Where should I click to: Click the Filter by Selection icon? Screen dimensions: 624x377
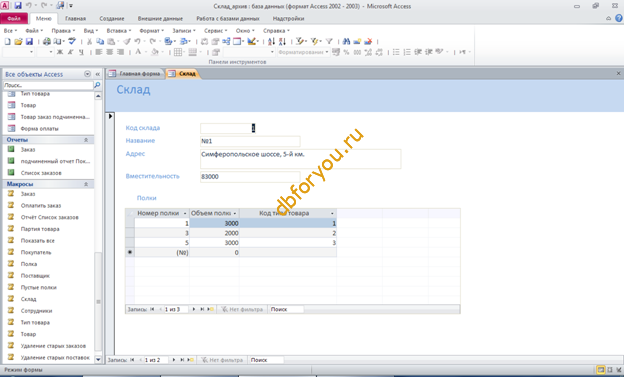tap(300, 41)
